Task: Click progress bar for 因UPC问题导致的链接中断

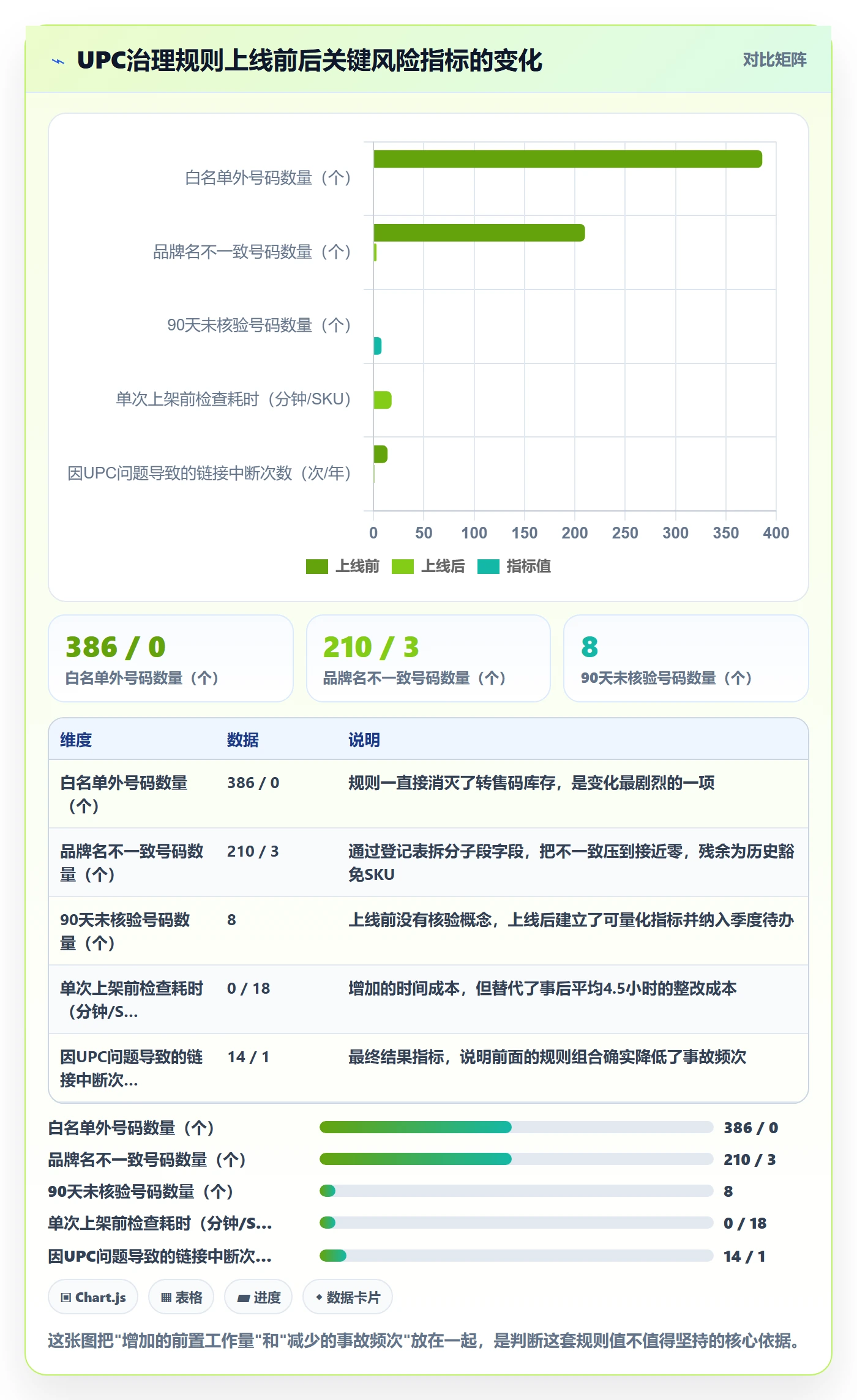Action: (x=517, y=1256)
